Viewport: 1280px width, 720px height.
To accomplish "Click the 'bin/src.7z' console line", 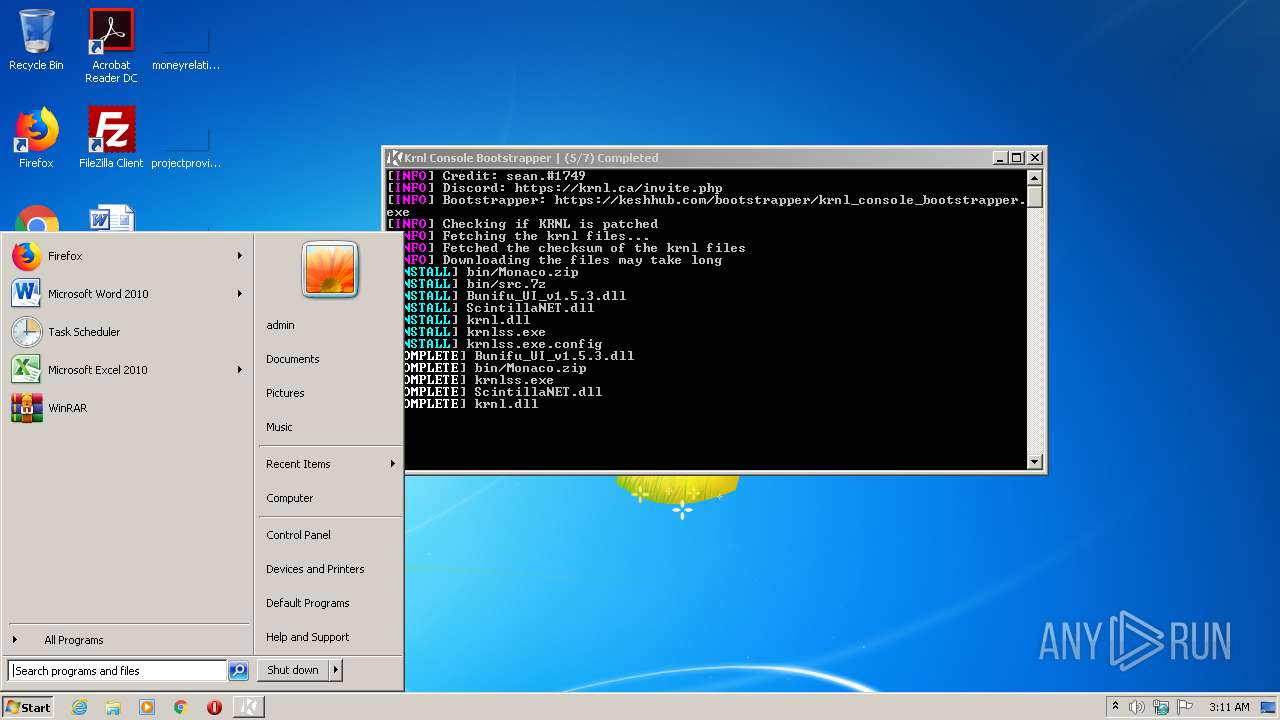I will 475,284.
